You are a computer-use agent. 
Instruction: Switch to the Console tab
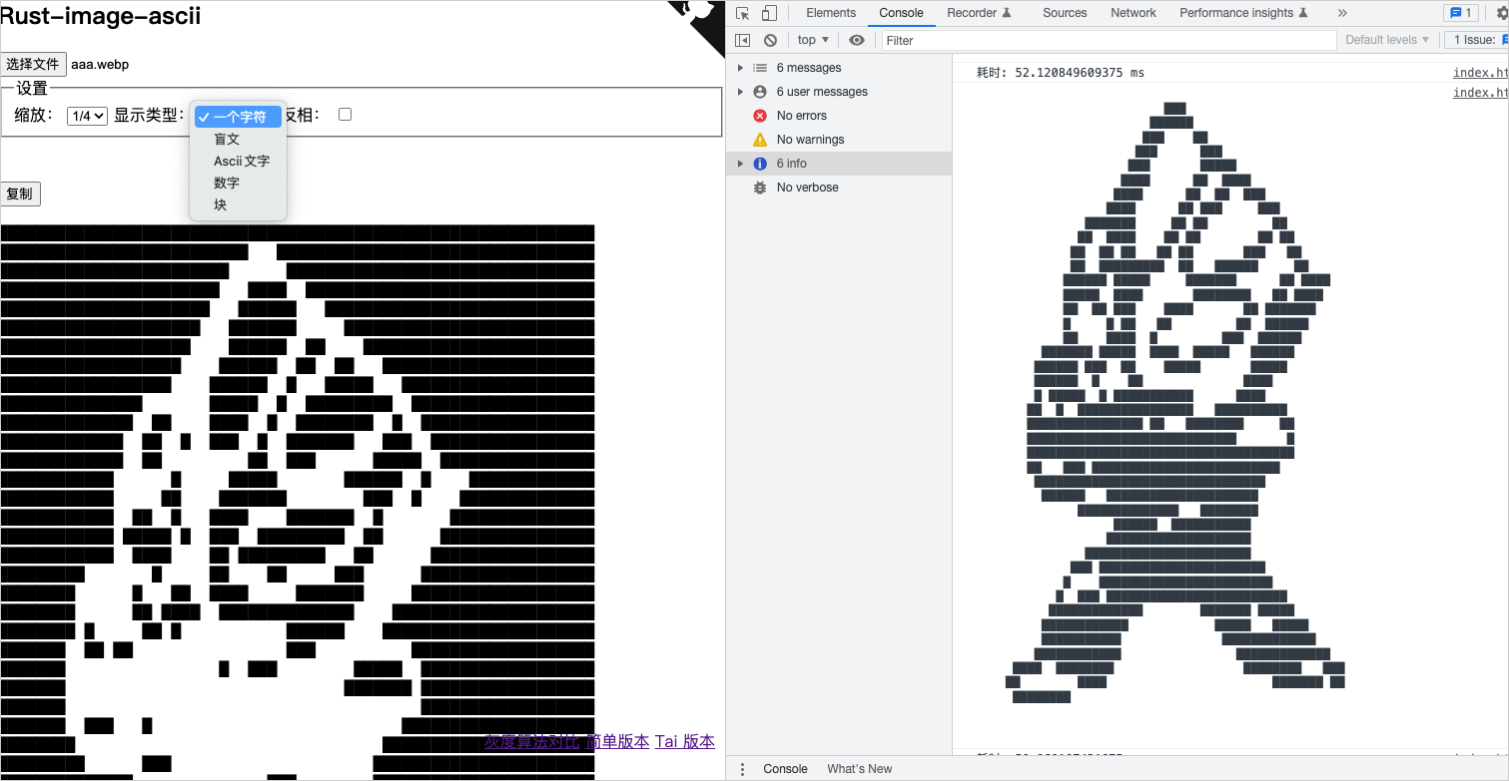pyautogui.click(x=901, y=13)
